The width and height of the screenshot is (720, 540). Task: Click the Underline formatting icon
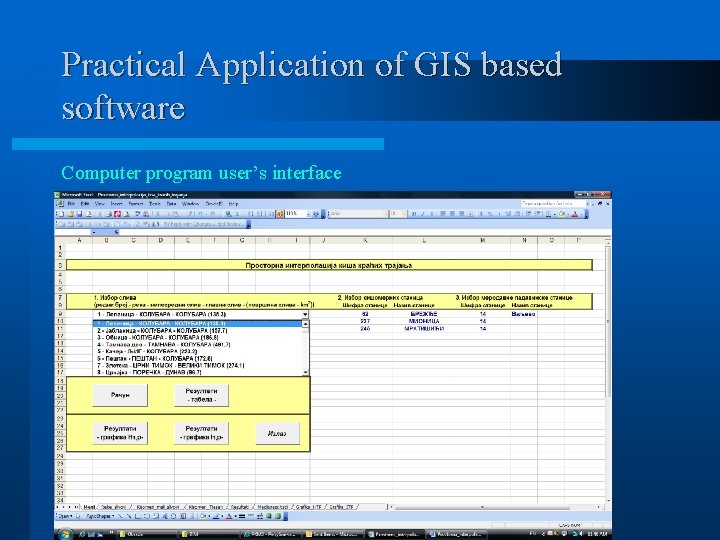pyautogui.click(x=432, y=214)
